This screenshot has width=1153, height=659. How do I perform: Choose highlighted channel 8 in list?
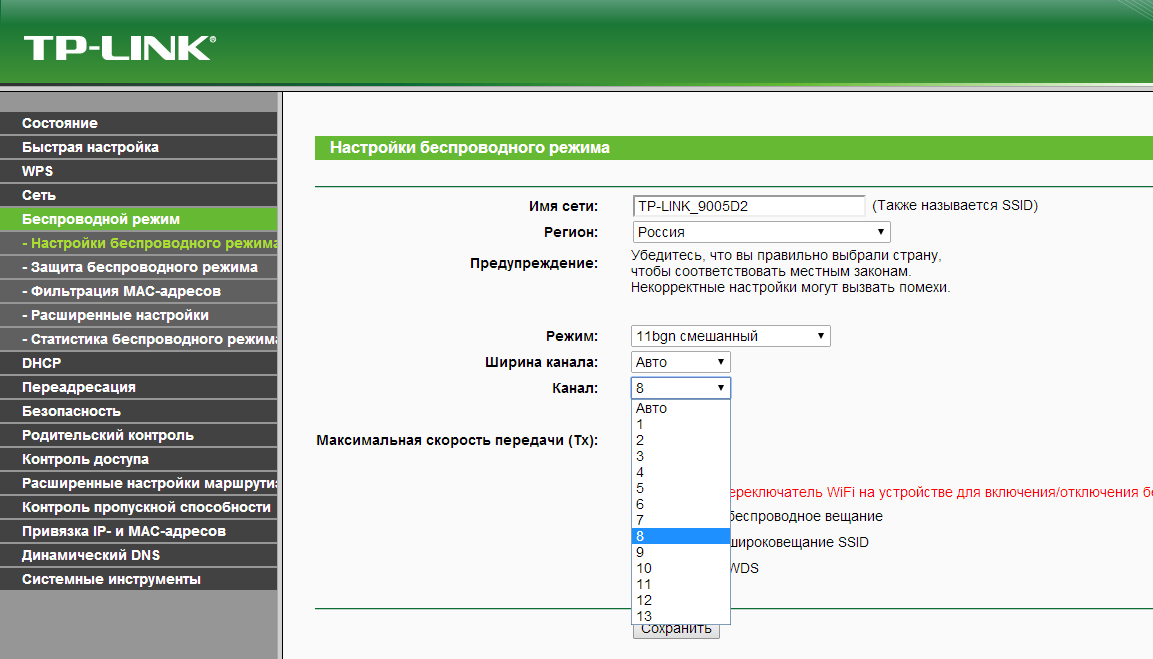(681, 536)
